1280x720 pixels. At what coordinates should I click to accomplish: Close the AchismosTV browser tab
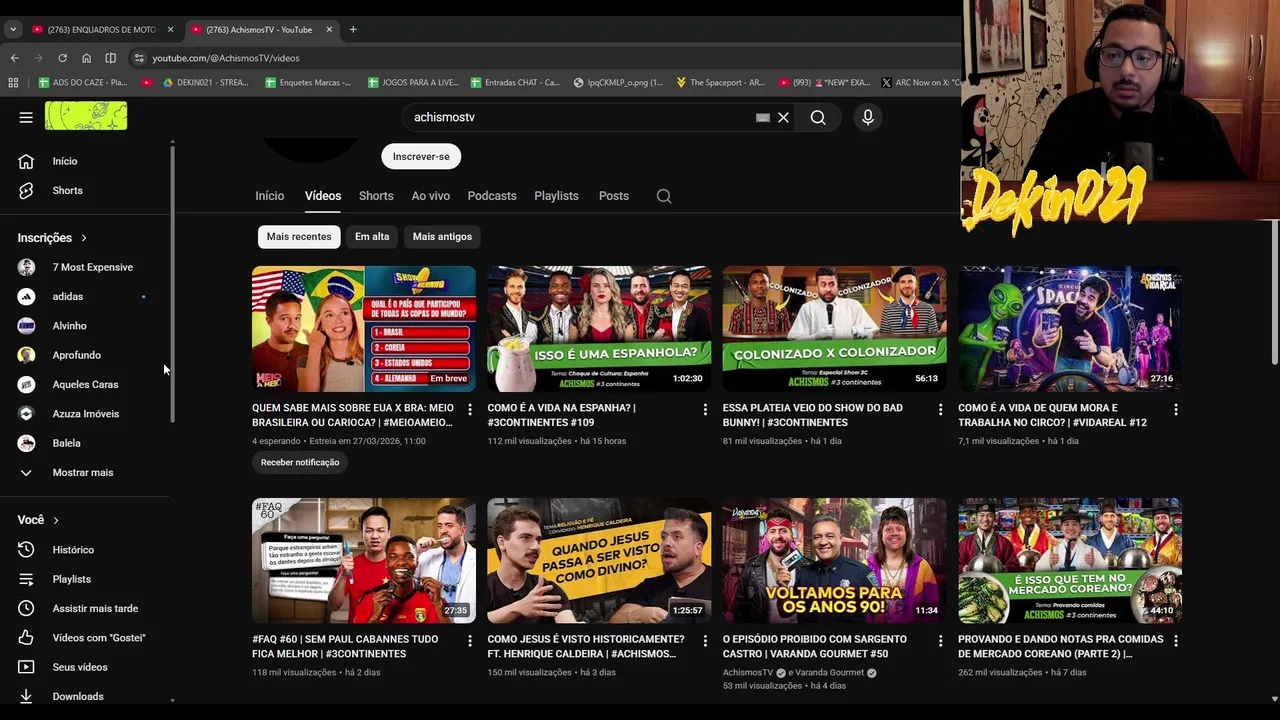coord(329,29)
